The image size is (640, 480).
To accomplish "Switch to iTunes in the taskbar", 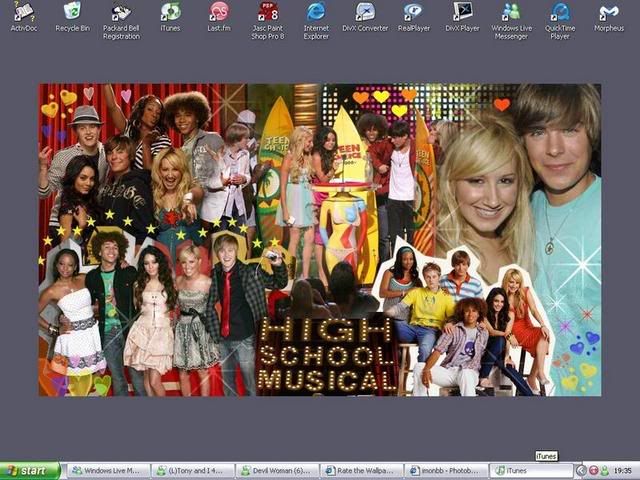I will 531,470.
